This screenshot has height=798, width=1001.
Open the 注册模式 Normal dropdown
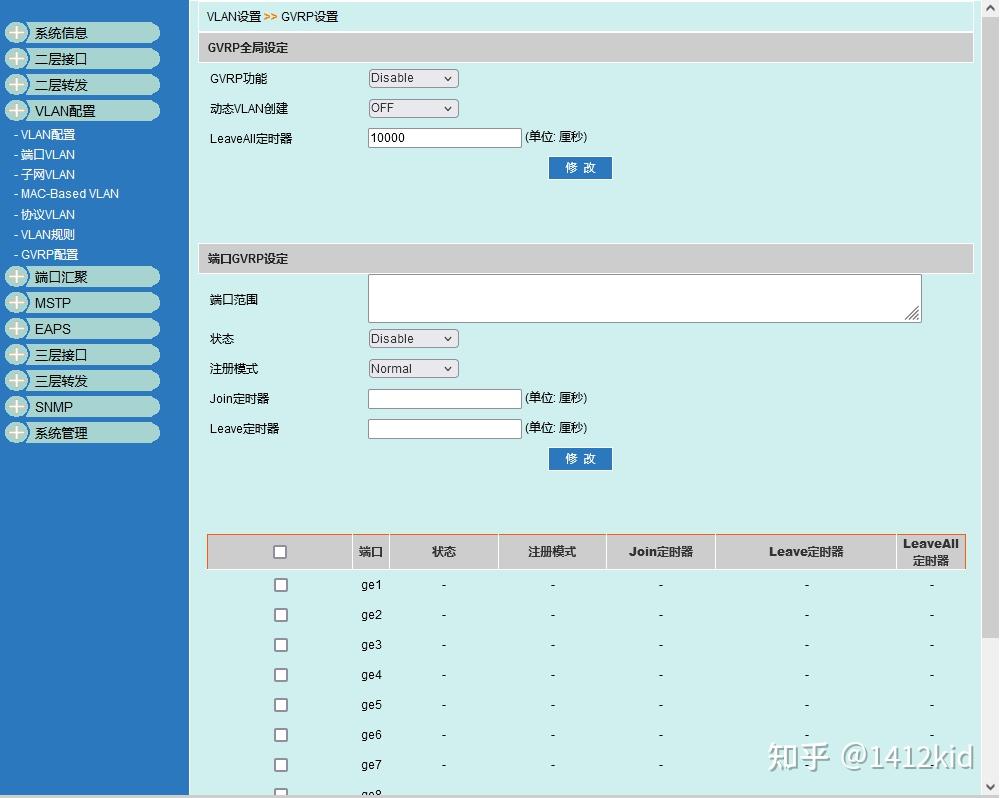[413, 368]
